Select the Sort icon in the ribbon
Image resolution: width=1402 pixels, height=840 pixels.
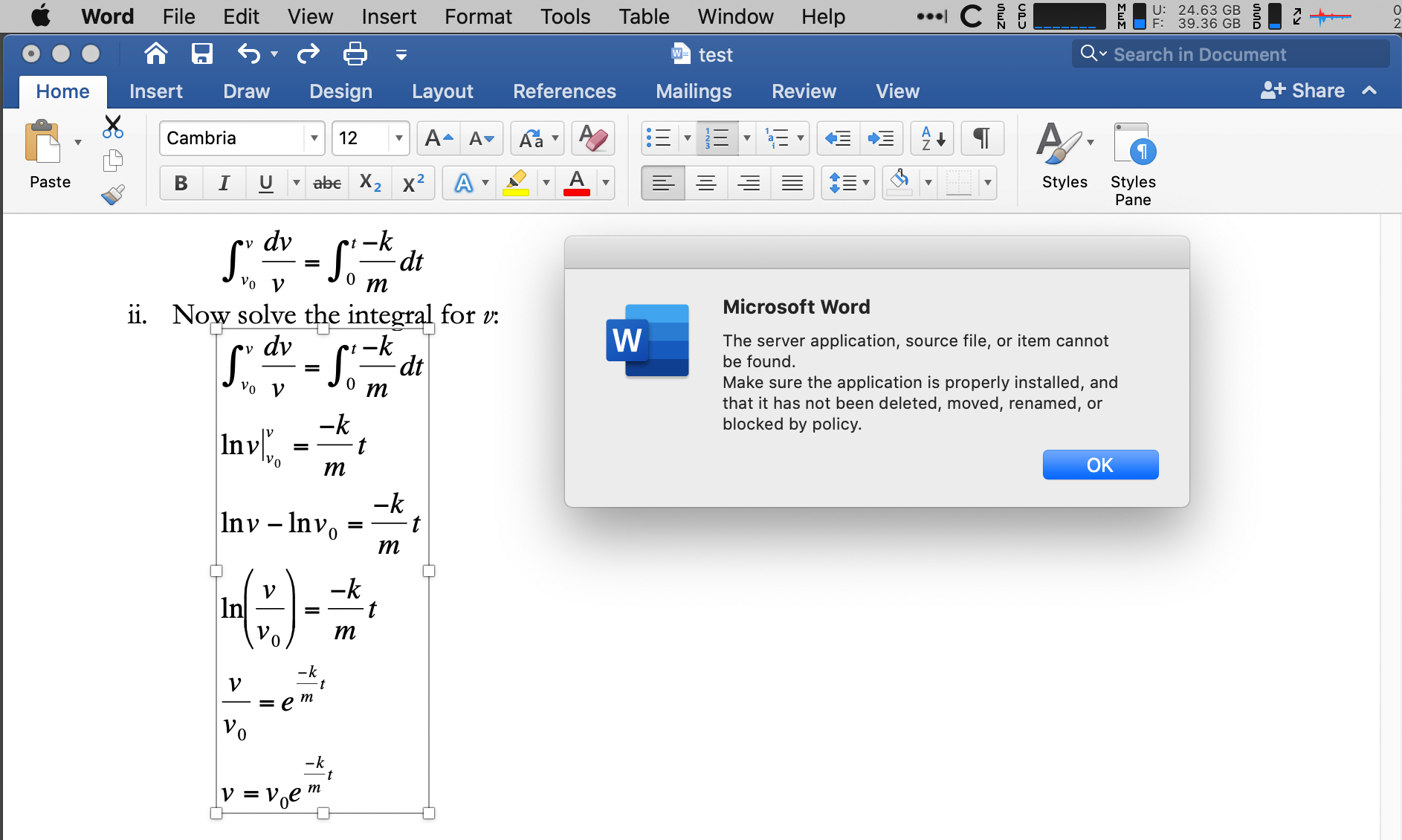click(932, 138)
